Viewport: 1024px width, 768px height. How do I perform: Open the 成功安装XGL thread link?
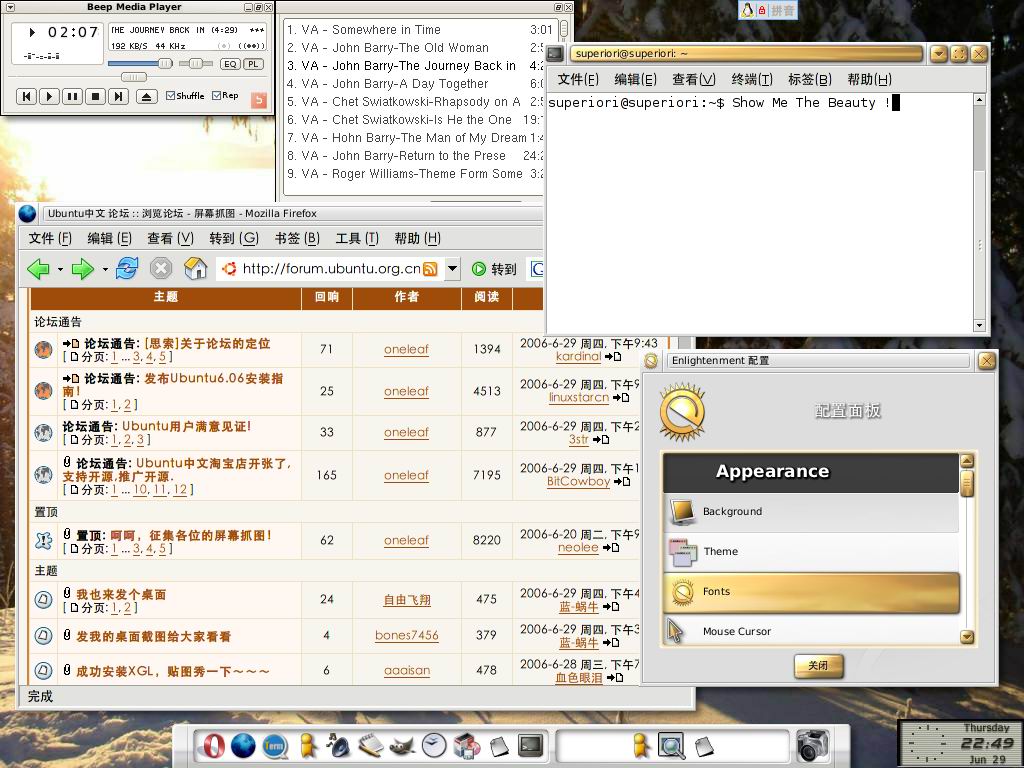(x=173, y=671)
